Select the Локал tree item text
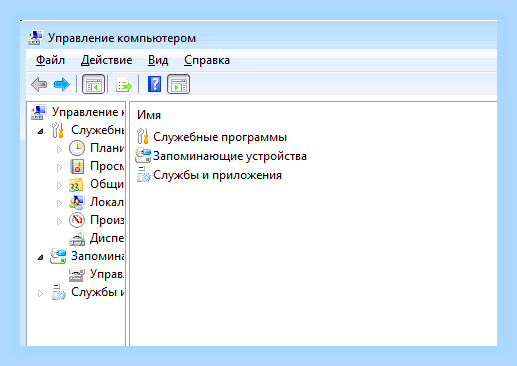This screenshot has width=517, height=366. tap(107, 202)
